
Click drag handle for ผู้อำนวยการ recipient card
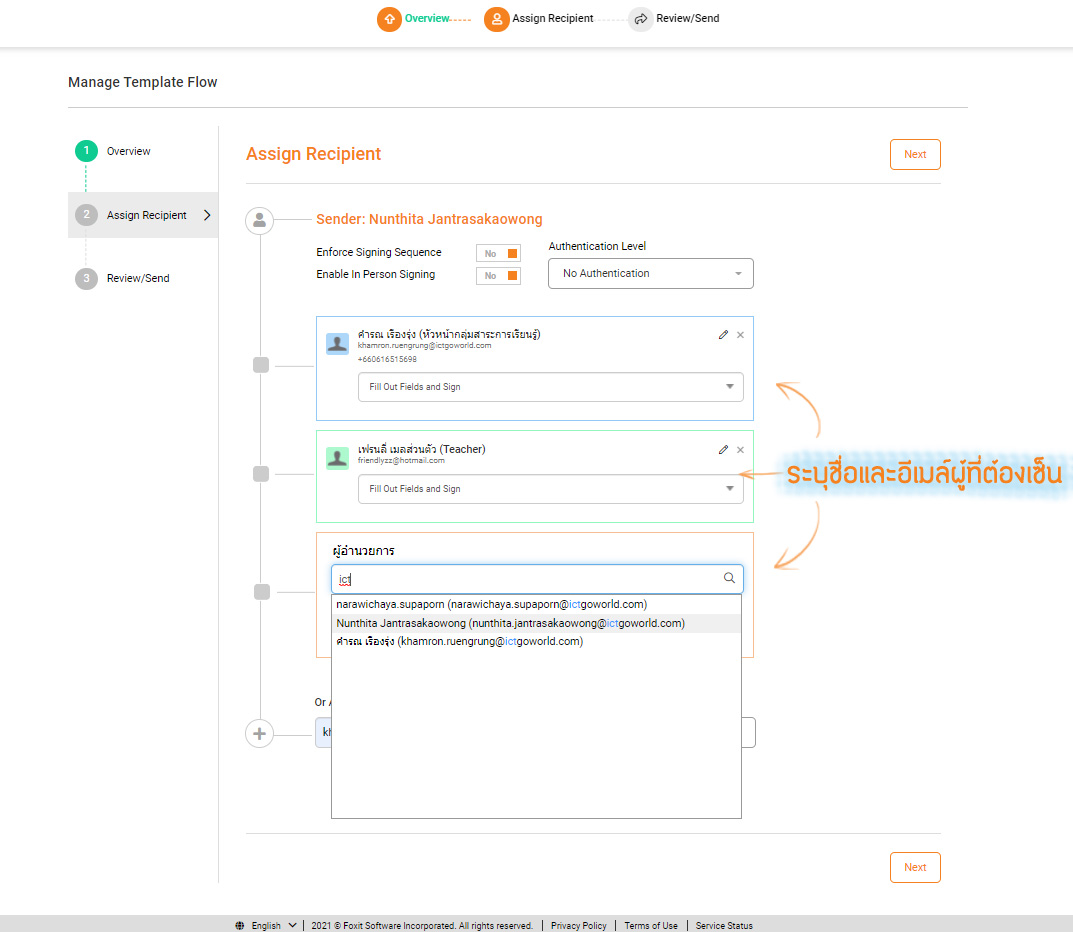[261, 592]
